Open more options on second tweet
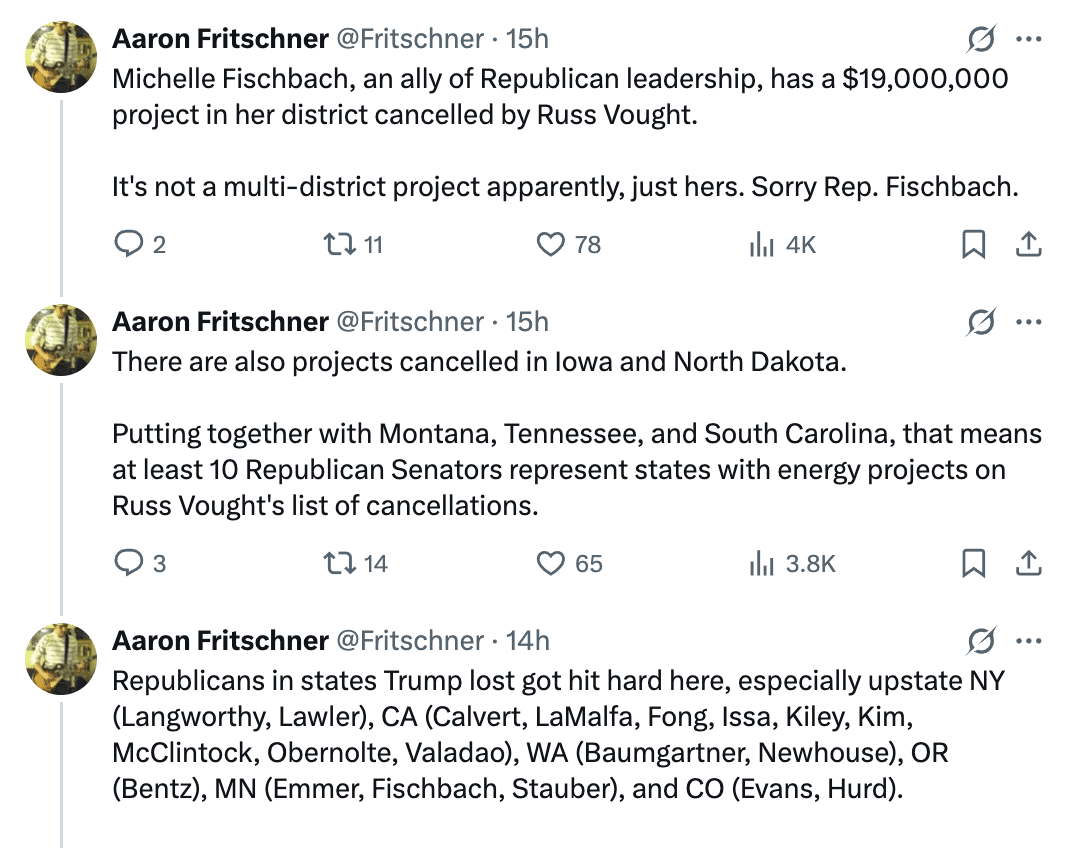1074x848 pixels. (1029, 322)
